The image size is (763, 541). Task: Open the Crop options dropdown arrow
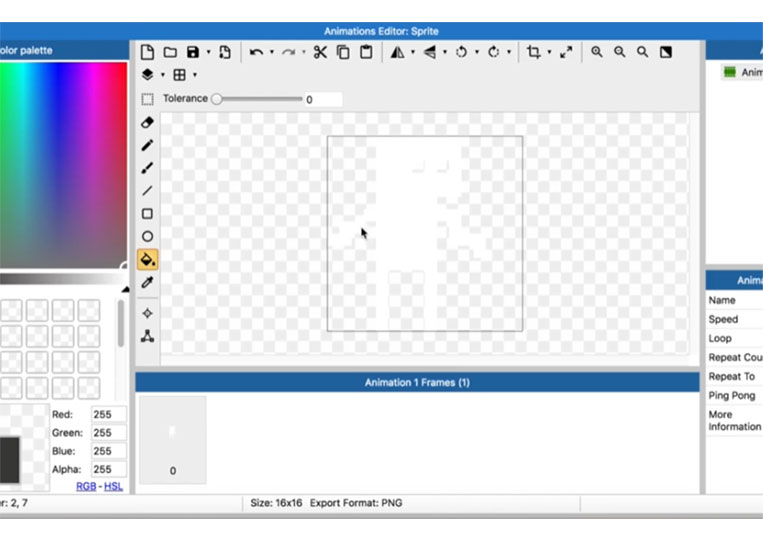pos(549,52)
